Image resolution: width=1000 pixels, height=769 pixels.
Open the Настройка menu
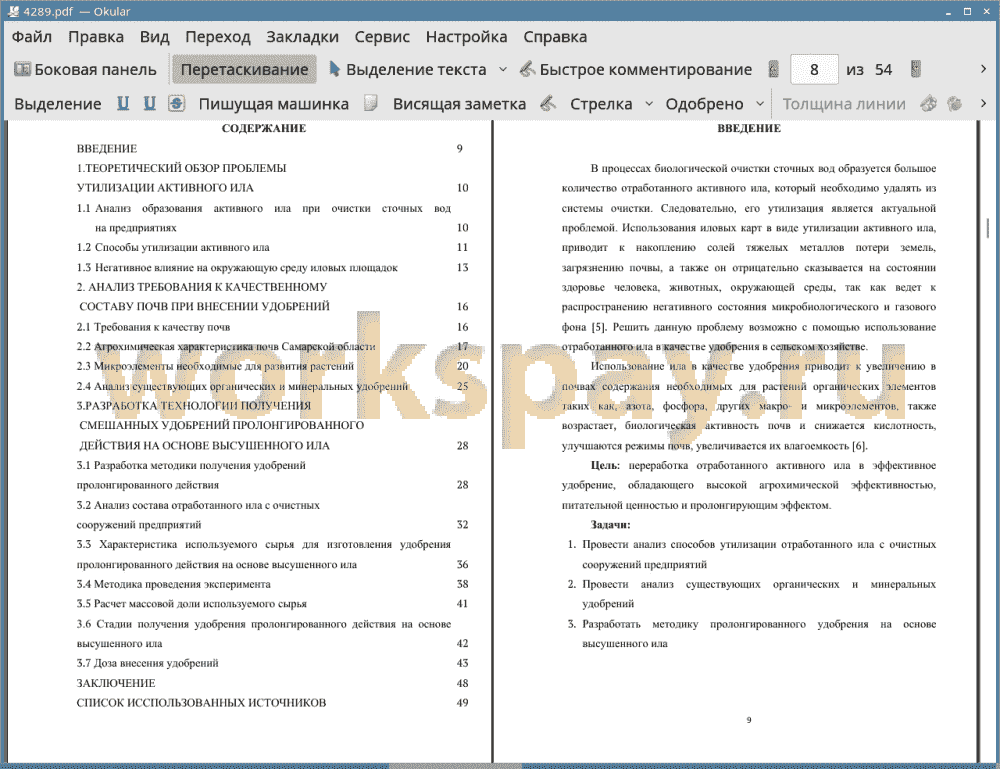[x=466, y=37]
